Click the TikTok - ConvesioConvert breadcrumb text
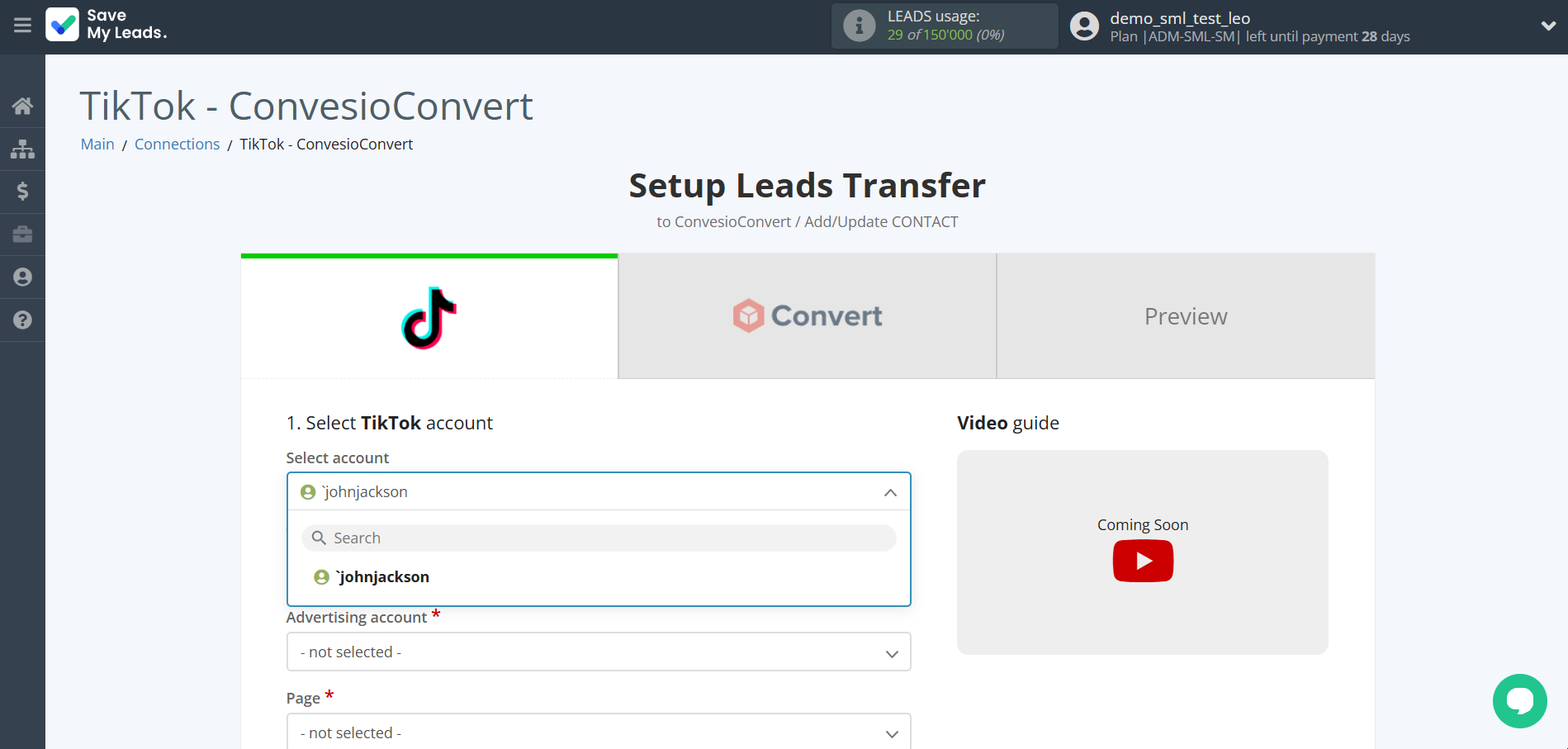 326,144
